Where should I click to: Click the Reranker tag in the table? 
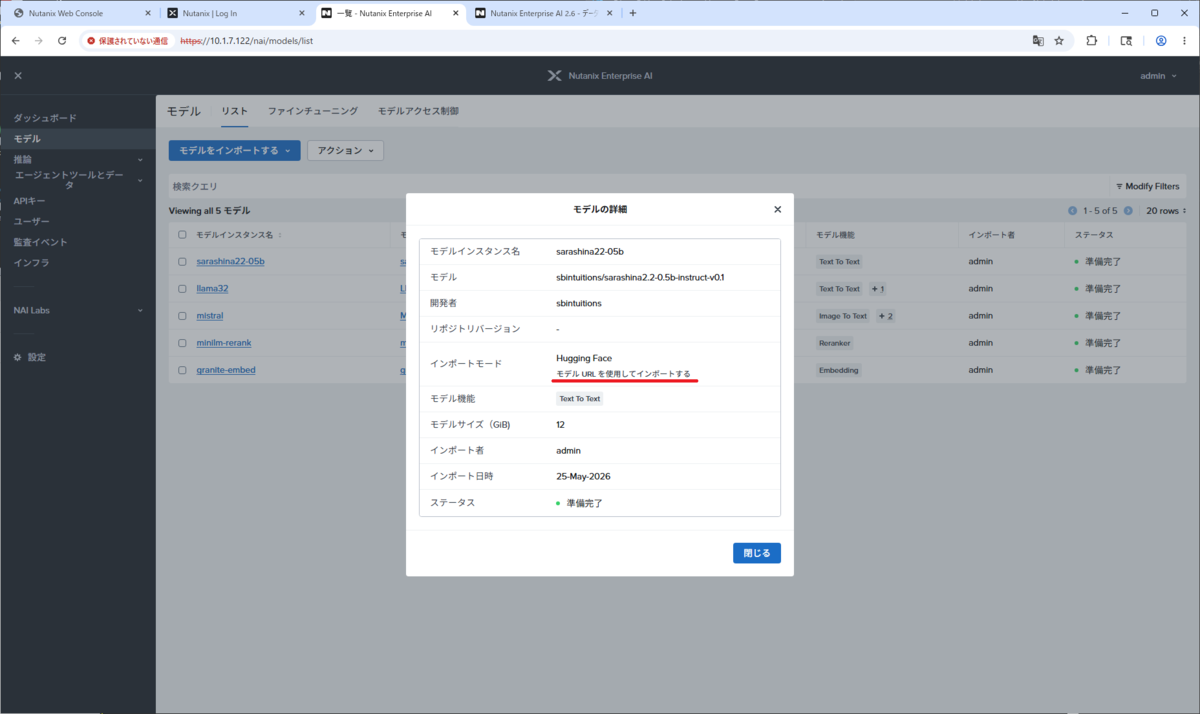click(x=834, y=343)
